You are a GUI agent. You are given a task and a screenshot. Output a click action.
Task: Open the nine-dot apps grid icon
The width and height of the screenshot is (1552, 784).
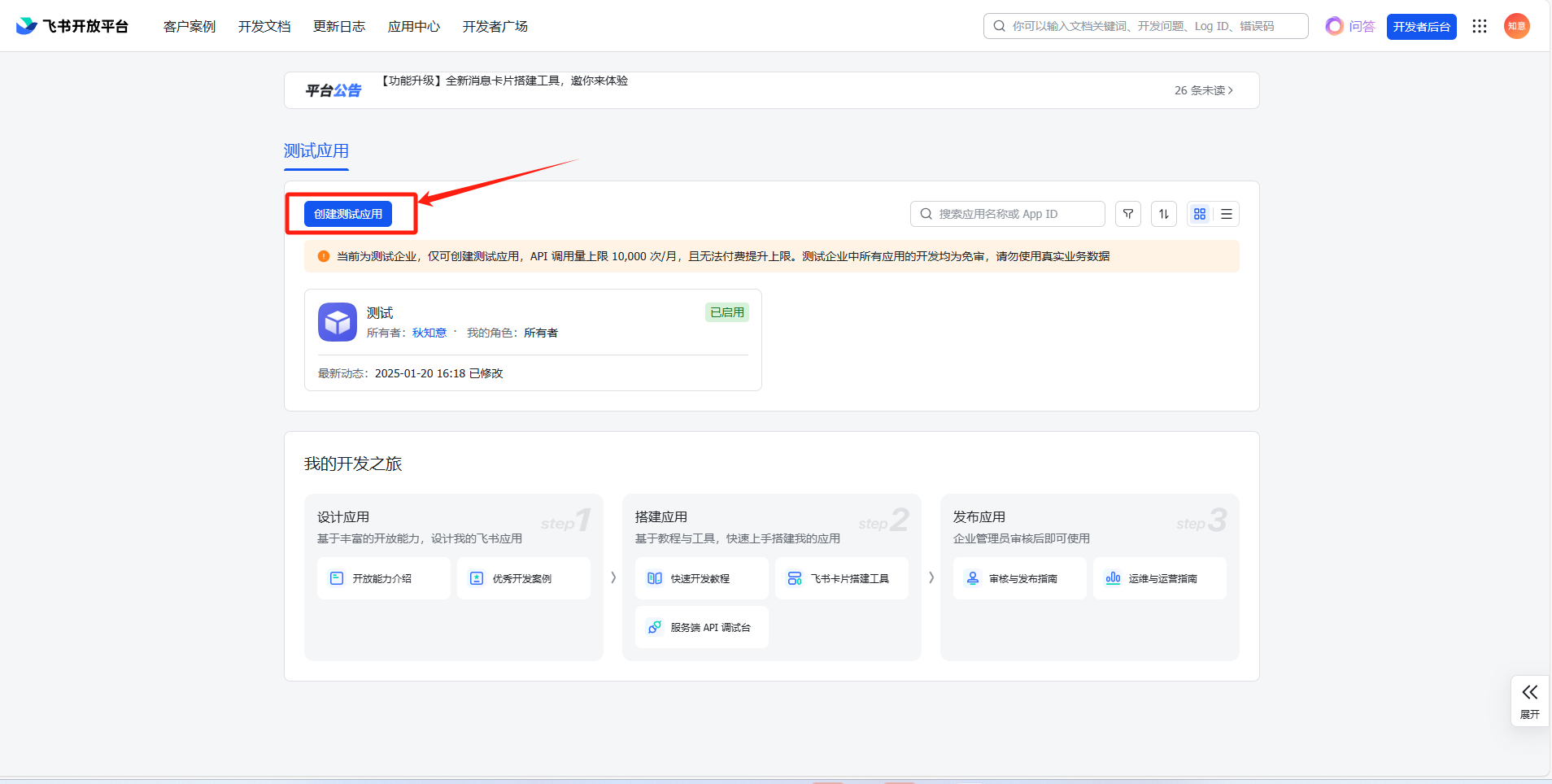pos(1479,26)
